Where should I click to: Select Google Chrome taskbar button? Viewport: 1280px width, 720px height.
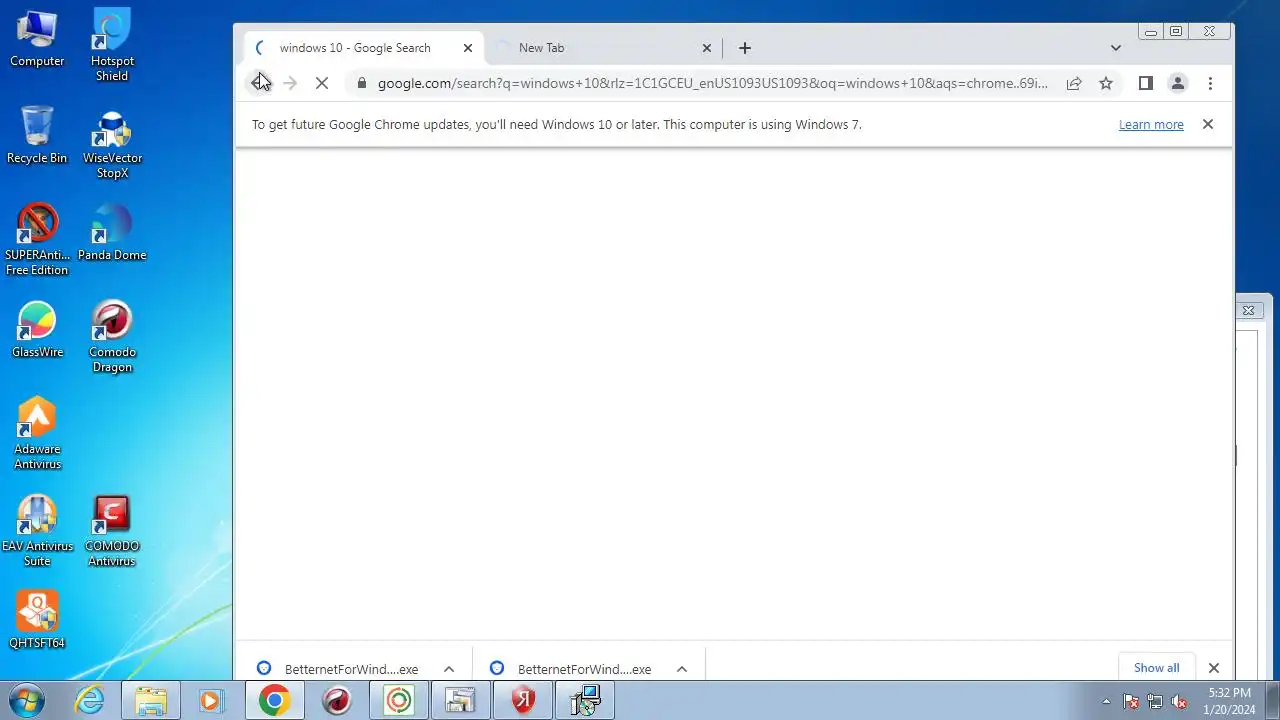tap(275, 701)
